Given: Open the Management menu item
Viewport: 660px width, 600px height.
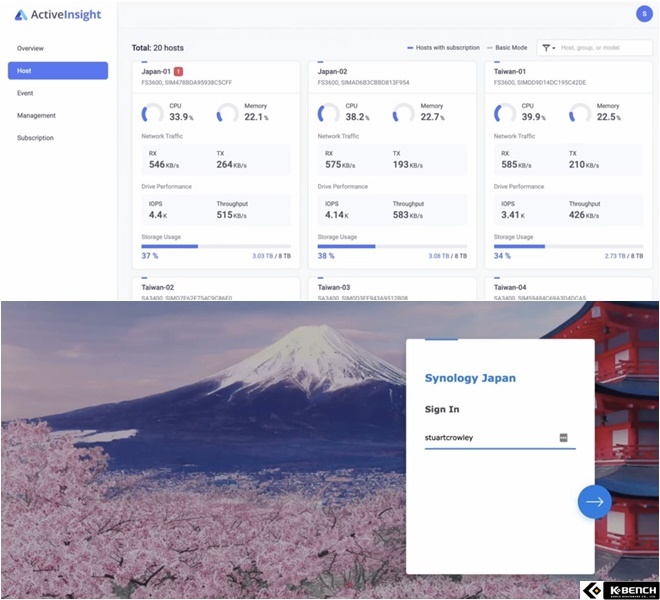Looking at the screenshot, I should [36, 115].
